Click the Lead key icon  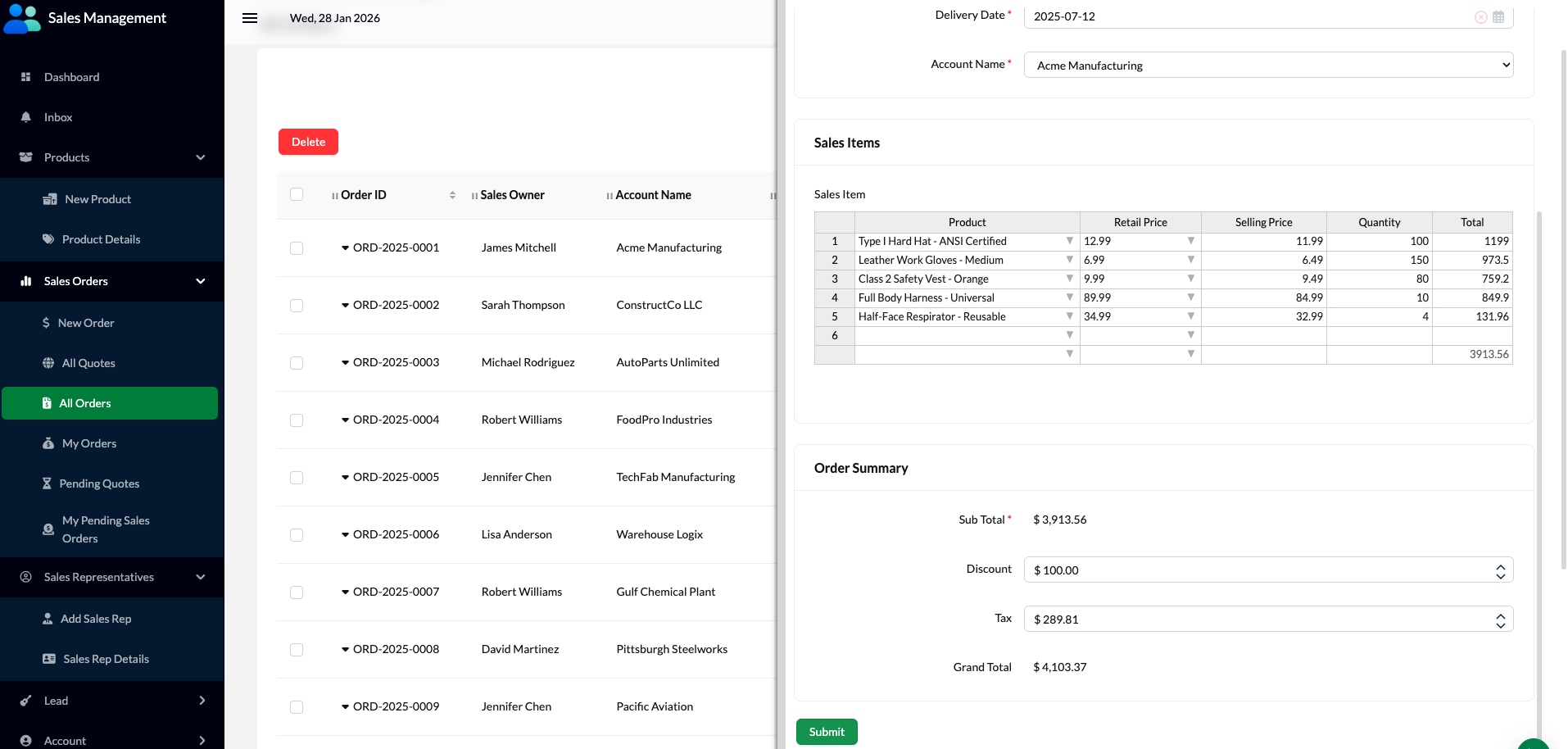tap(26, 701)
